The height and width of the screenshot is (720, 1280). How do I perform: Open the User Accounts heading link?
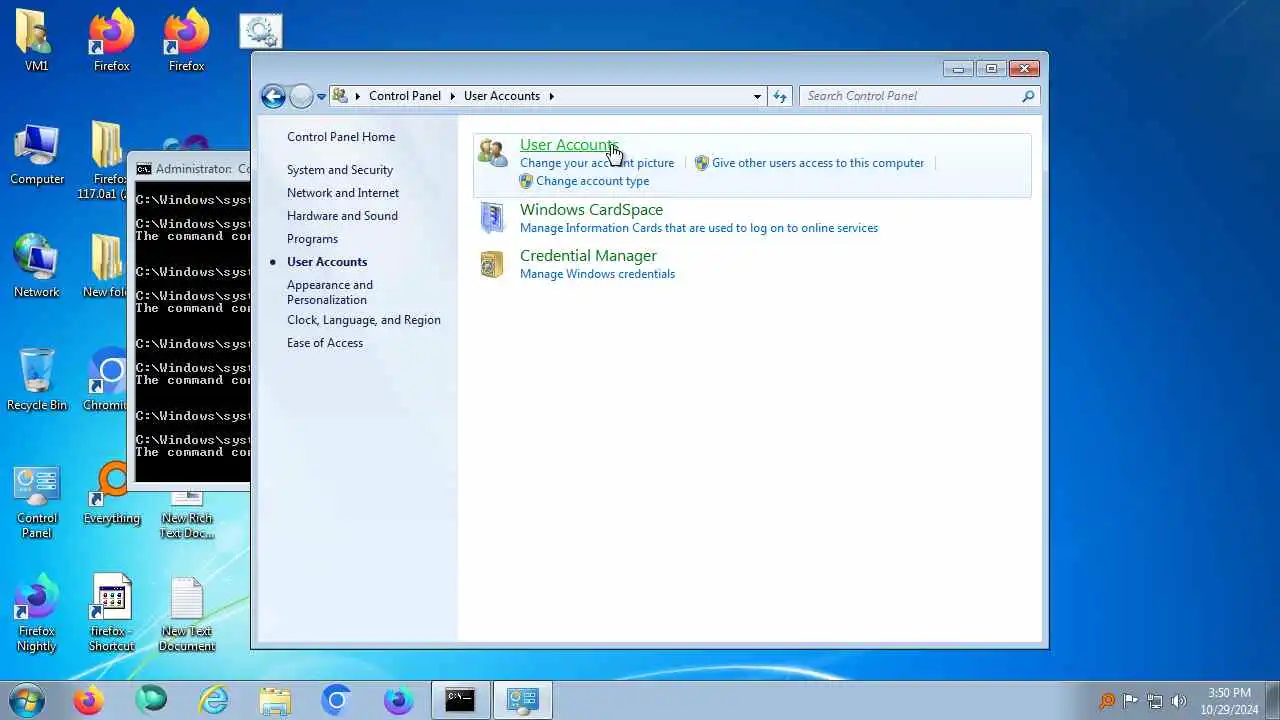coord(569,145)
